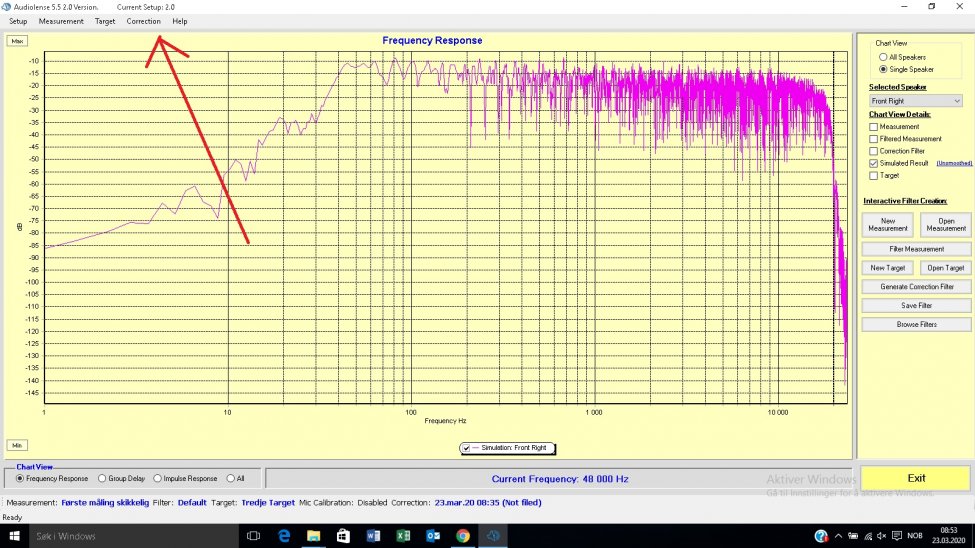The image size is (975, 548).
Task: Click the yellow Exit button
Action: coord(915,478)
